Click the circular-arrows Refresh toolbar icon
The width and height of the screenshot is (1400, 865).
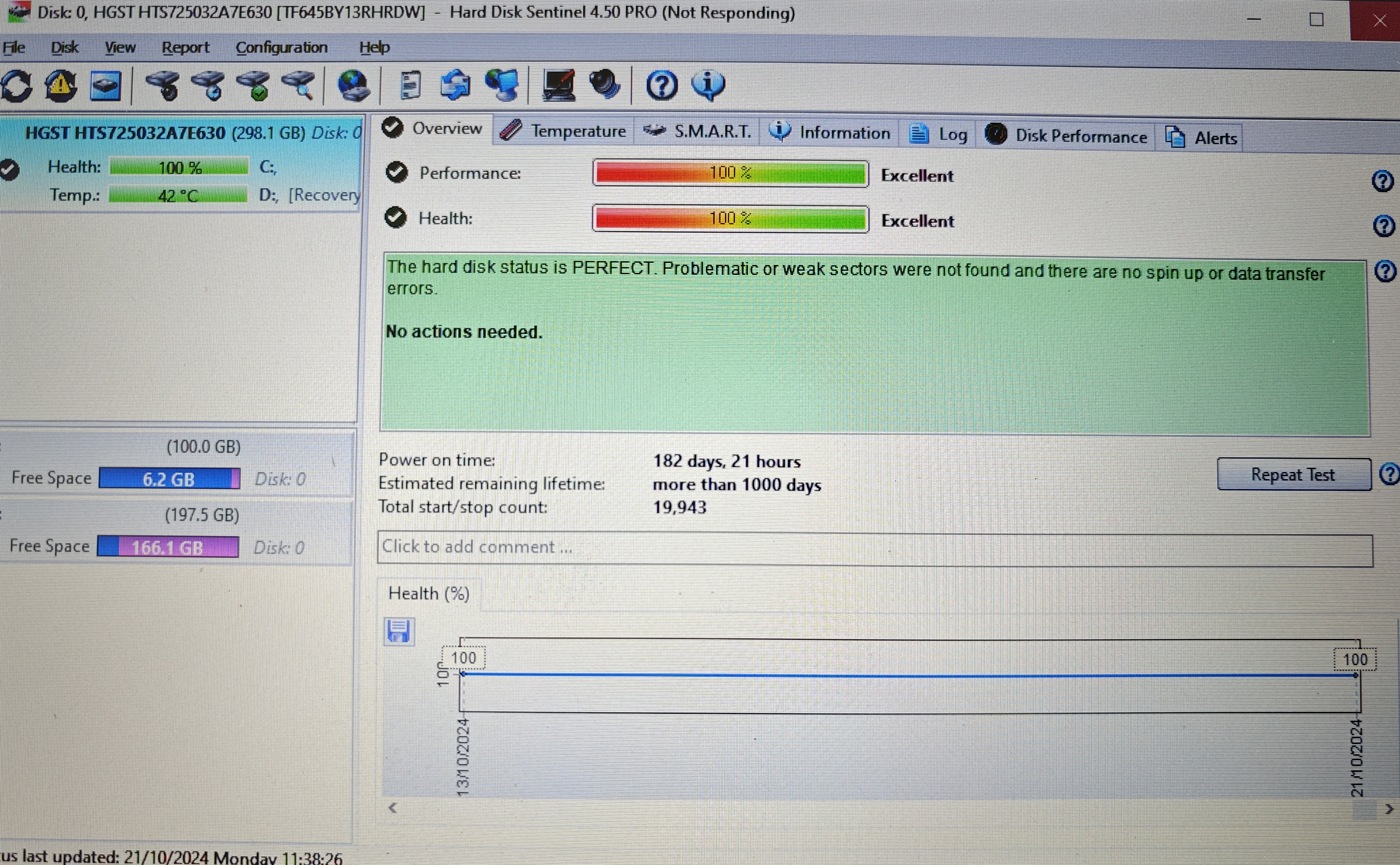coord(16,86)
